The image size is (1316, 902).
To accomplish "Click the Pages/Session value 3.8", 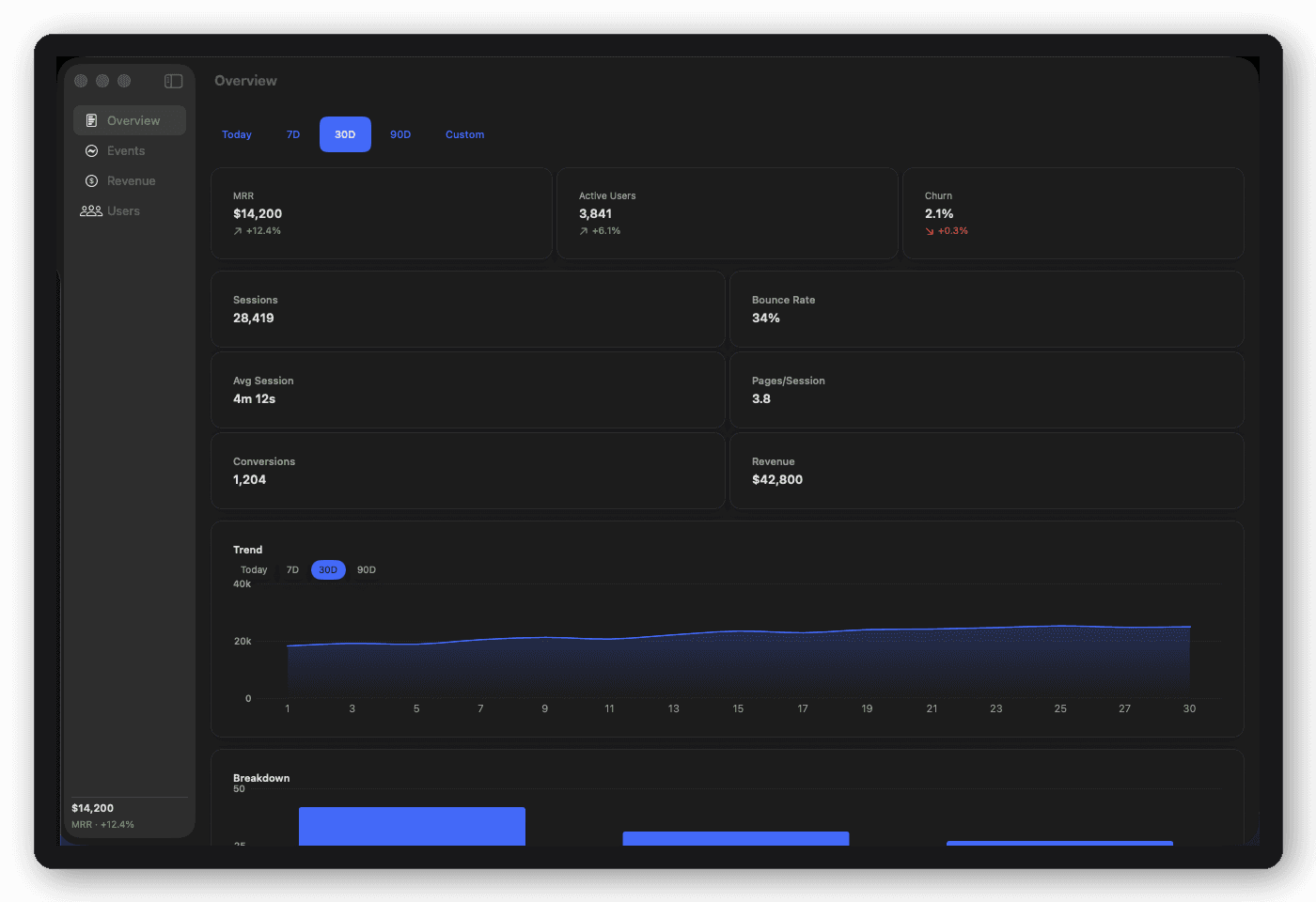I will 761,398.
